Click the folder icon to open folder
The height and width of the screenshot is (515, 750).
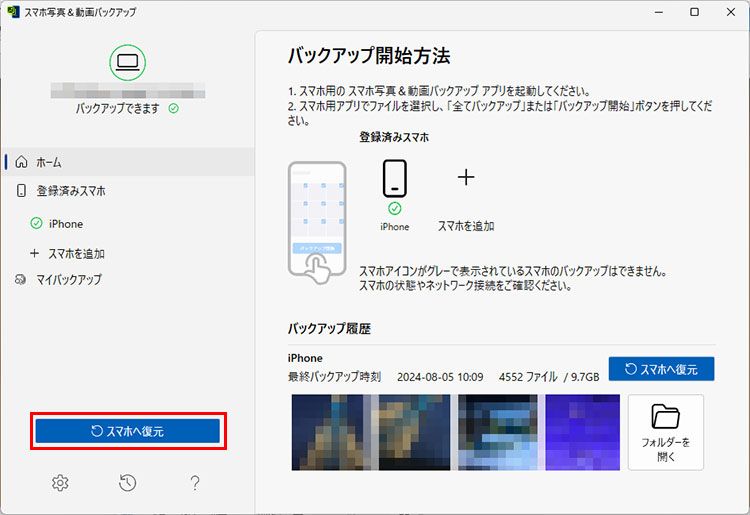(x=665, y=417)
